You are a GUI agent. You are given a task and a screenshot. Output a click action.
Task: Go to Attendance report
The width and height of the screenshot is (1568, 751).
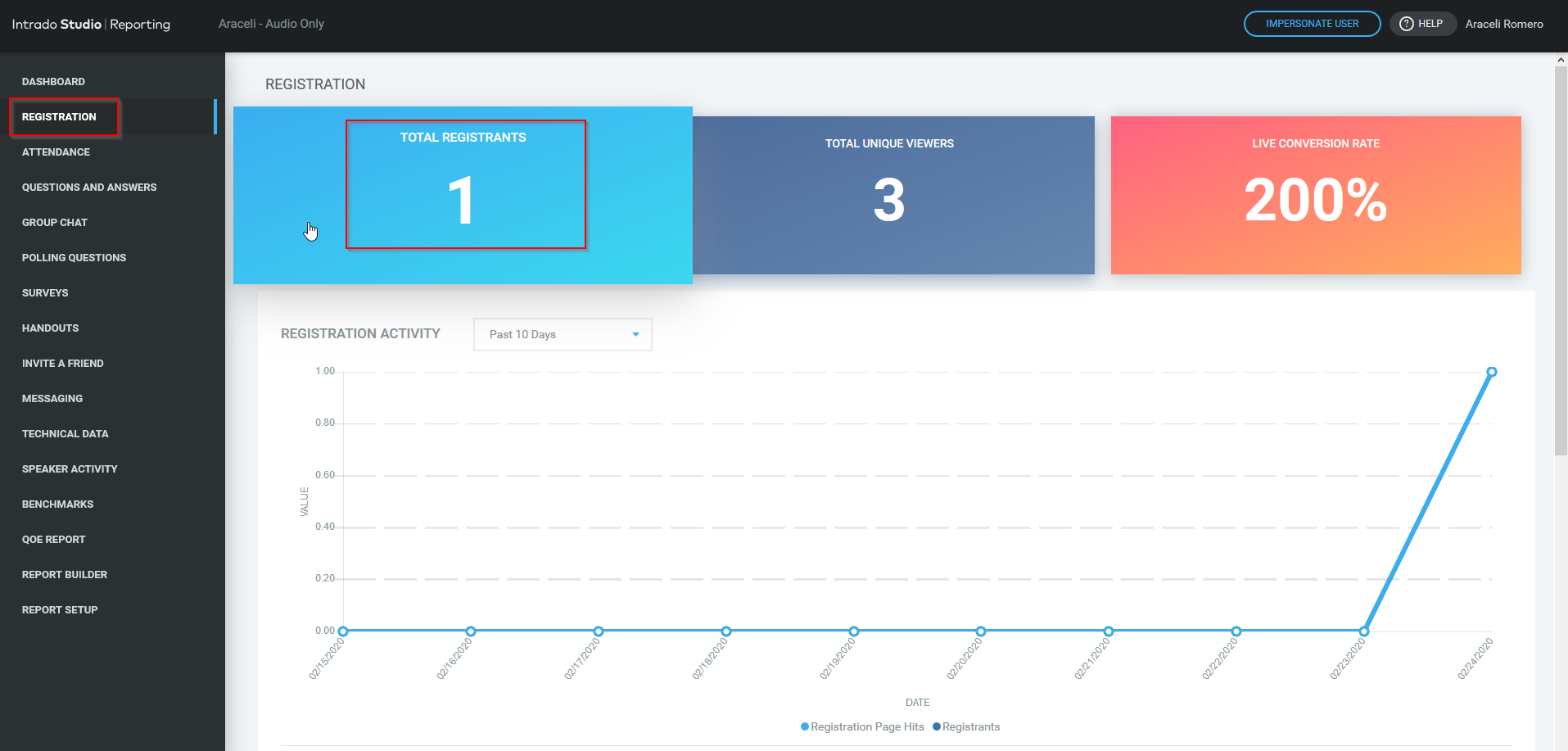(x=56, y=152)
